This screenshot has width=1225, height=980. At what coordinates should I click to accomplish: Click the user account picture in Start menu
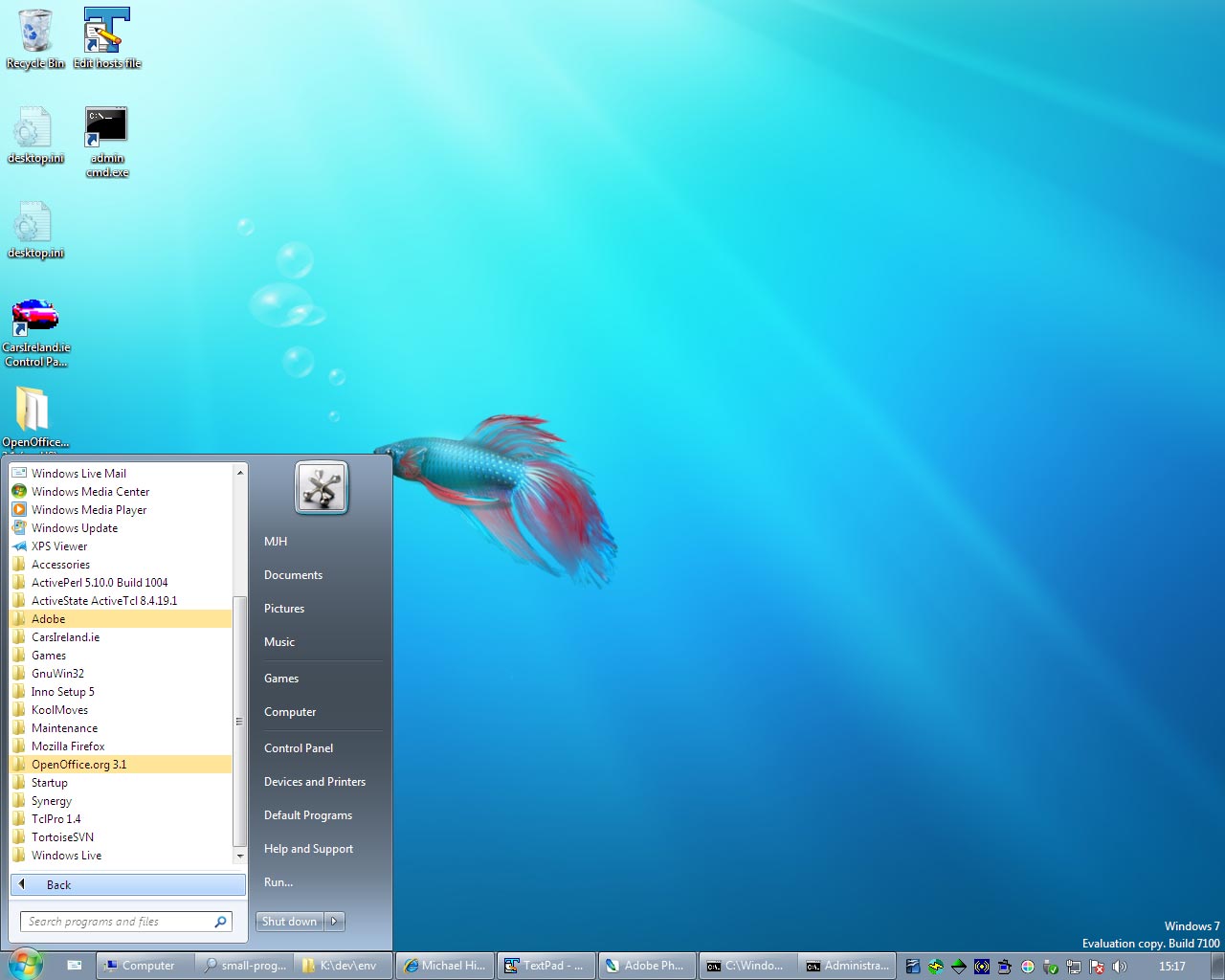[322, 488]
